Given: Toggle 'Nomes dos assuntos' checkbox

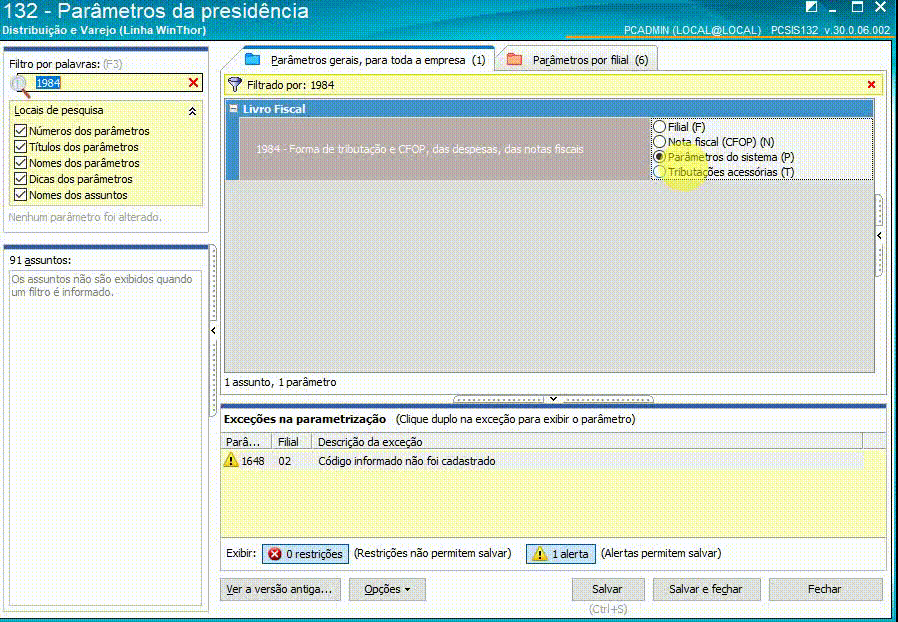Looking at the screenshot, I should [x=21, y=195].
